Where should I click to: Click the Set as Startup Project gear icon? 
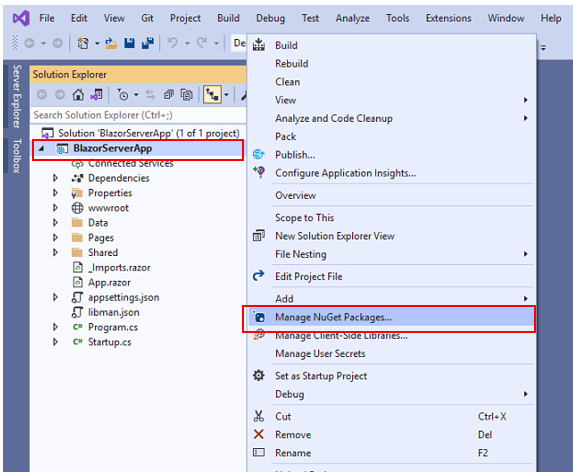[259, 375]
